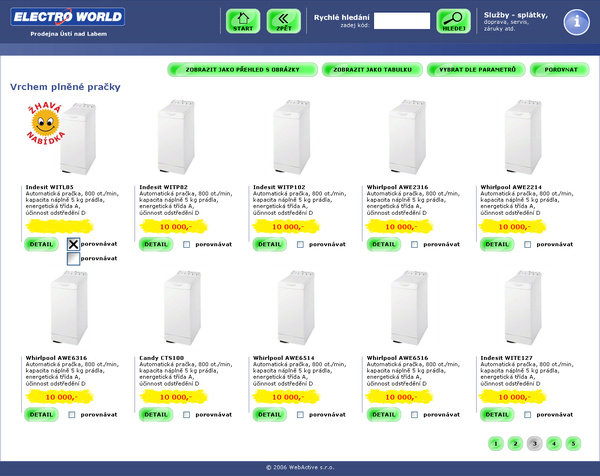
Task: Open the blue info icon
Action: pyautogui.click(x=576, y=22)
